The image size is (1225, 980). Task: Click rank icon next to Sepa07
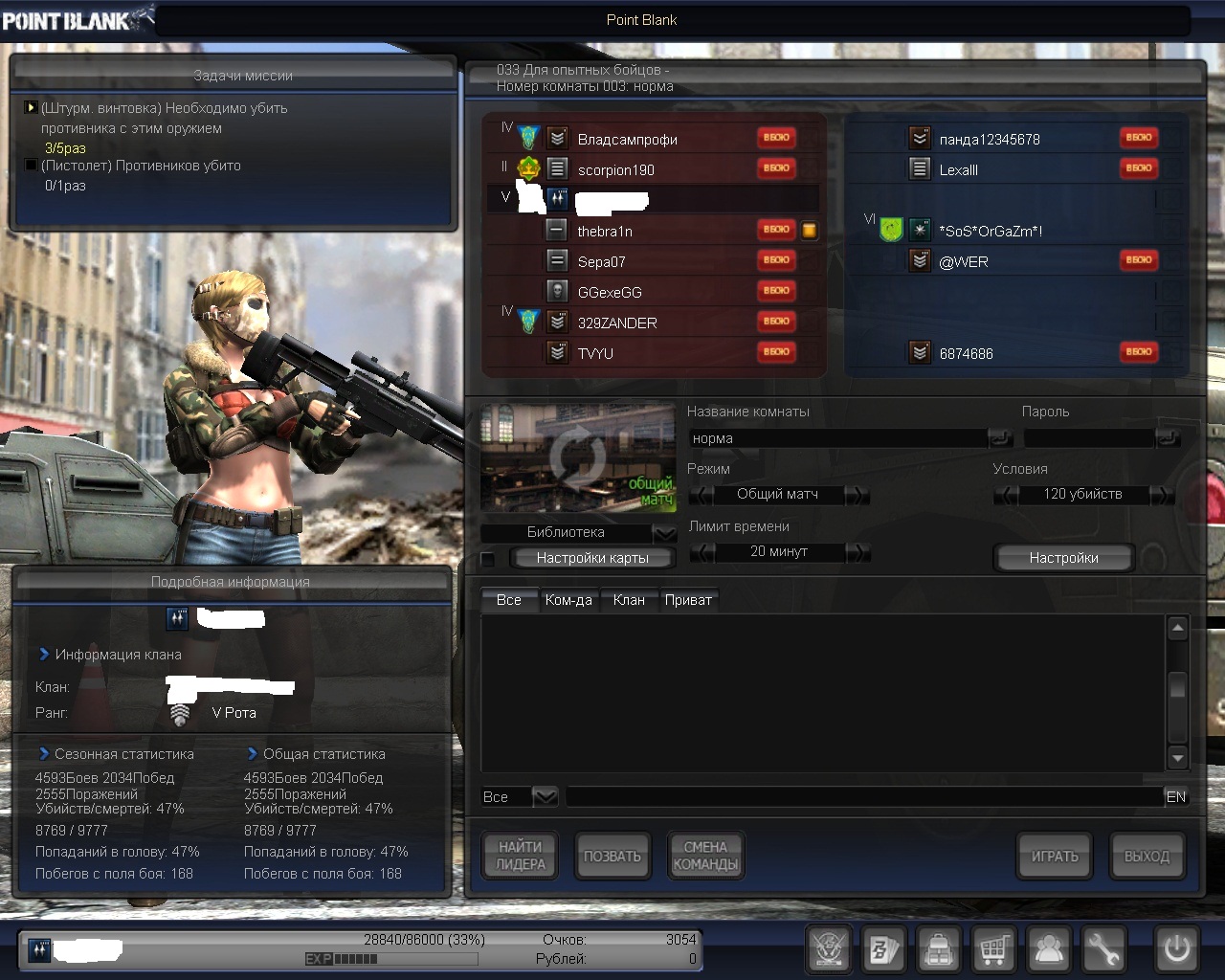pyautogui.click(x=557, y=261)
